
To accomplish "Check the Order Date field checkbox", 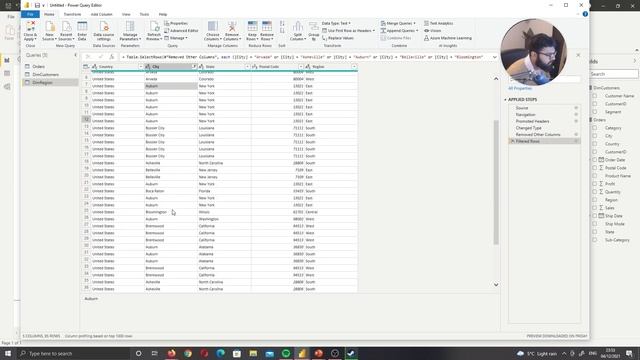I will point(595,160).
